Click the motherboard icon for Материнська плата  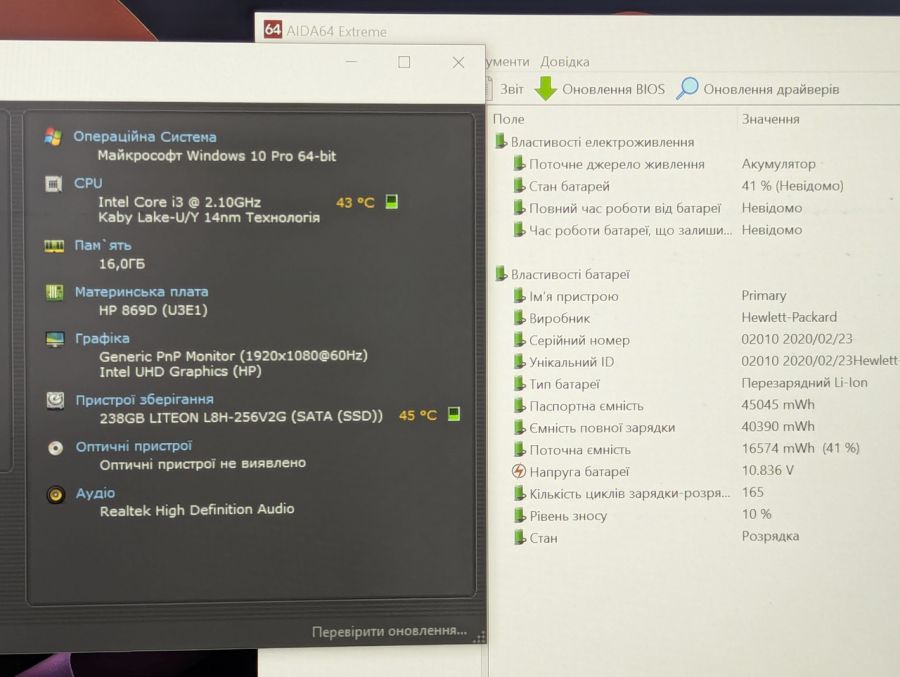(55, 292)
